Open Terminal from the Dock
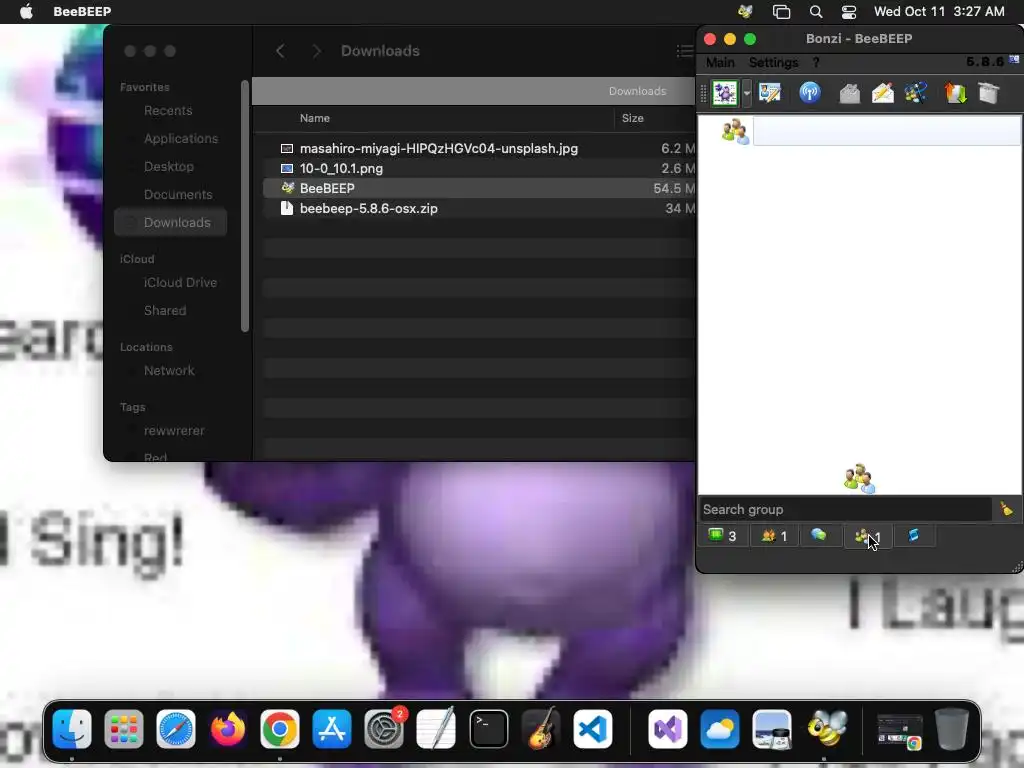This screenshot has width=1024, height=768. 488,729
